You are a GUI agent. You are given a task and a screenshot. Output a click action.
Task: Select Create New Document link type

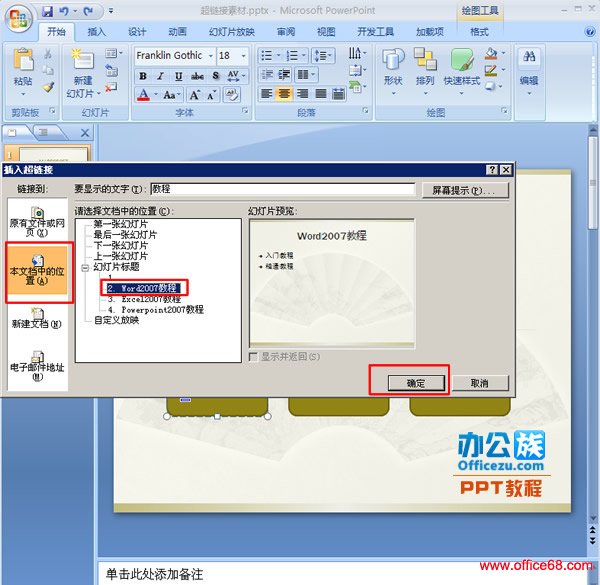pyautogui.click(x=37, y=318)
